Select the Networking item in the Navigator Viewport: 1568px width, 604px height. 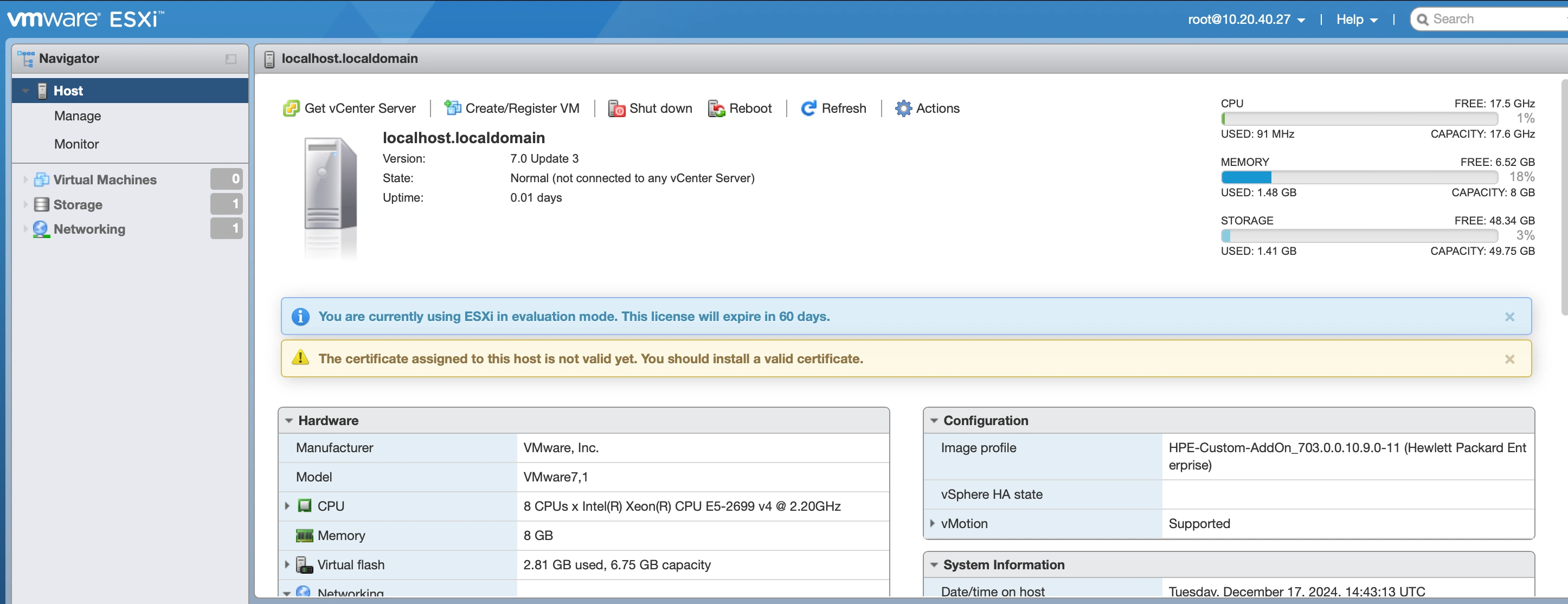click(x=88, y=228)
